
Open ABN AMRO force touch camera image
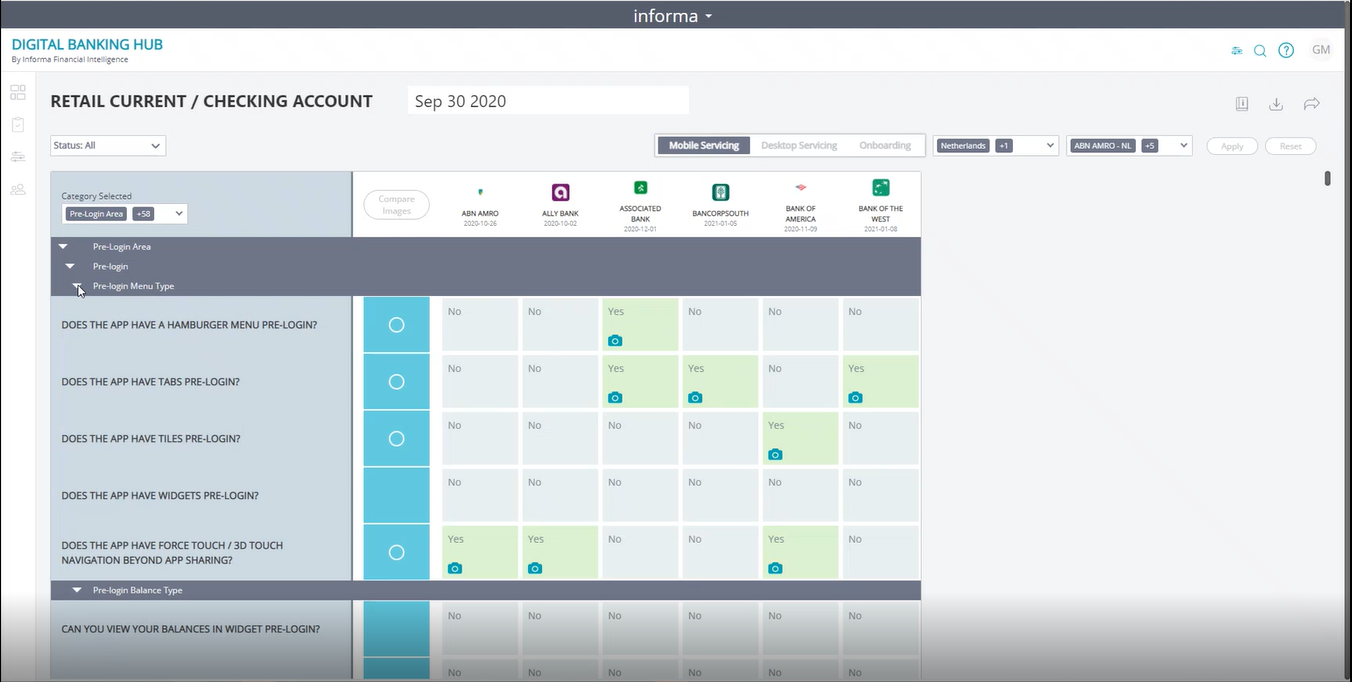click(455, 569)
